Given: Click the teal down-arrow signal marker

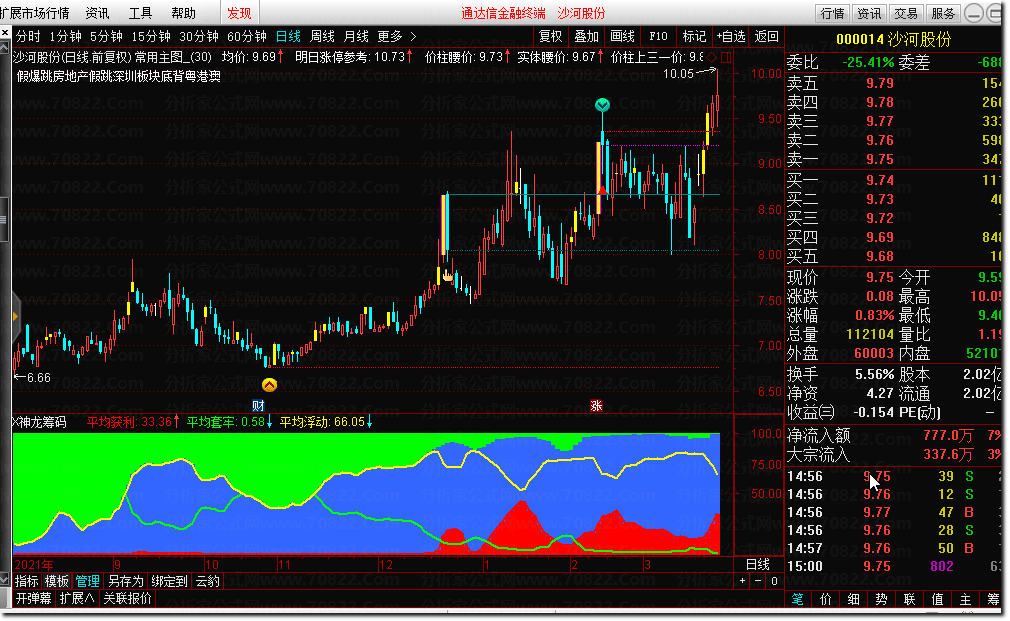Looking at the screenshot, I should point(602,104).
